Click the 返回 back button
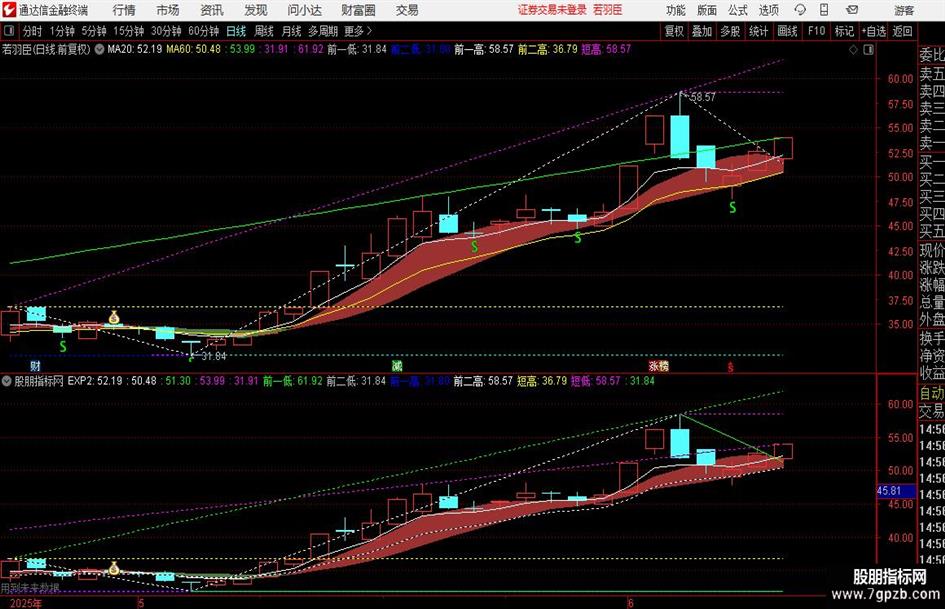 (x=902, y=31)
